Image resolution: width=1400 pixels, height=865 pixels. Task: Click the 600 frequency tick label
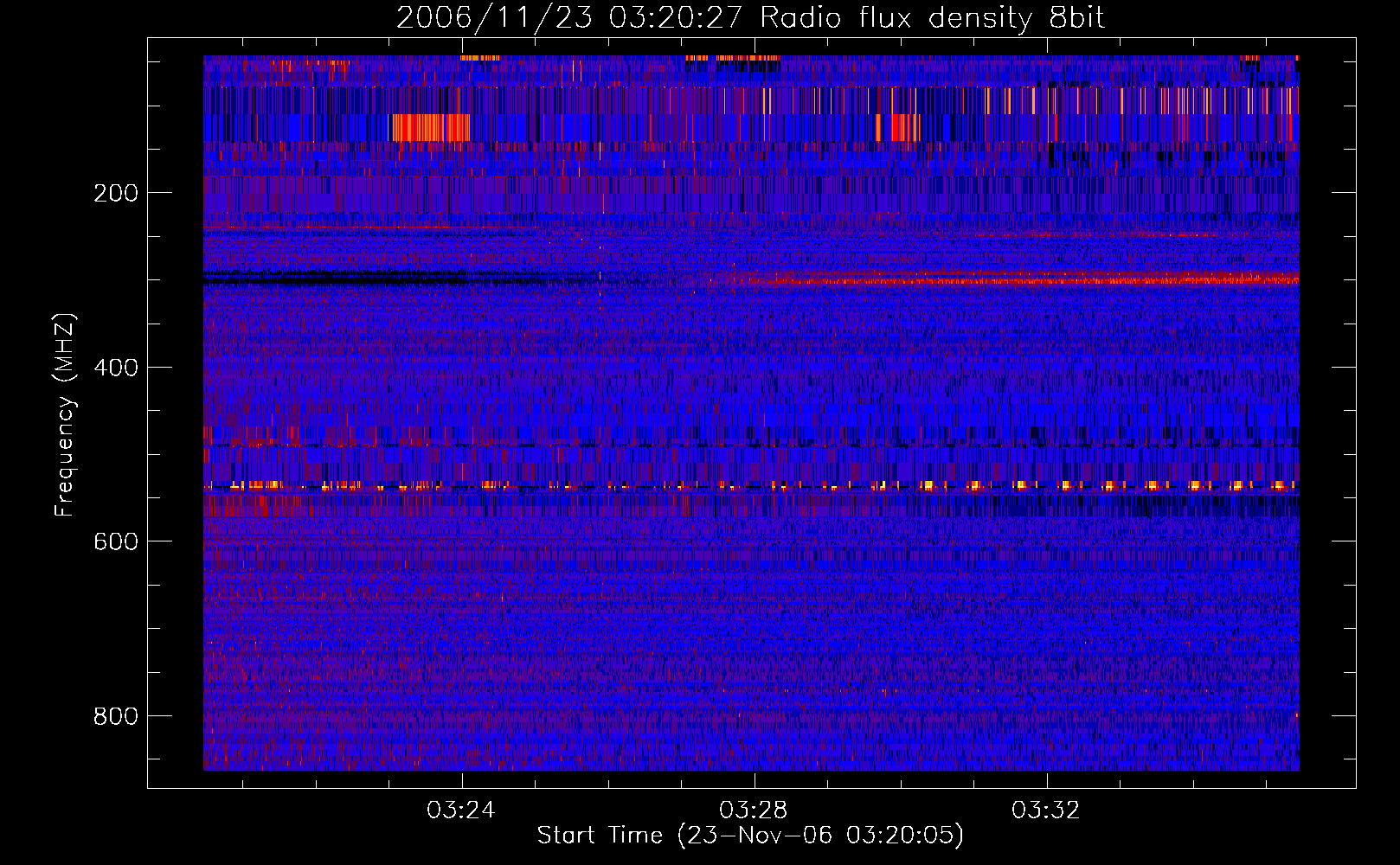tap(116, 541)
